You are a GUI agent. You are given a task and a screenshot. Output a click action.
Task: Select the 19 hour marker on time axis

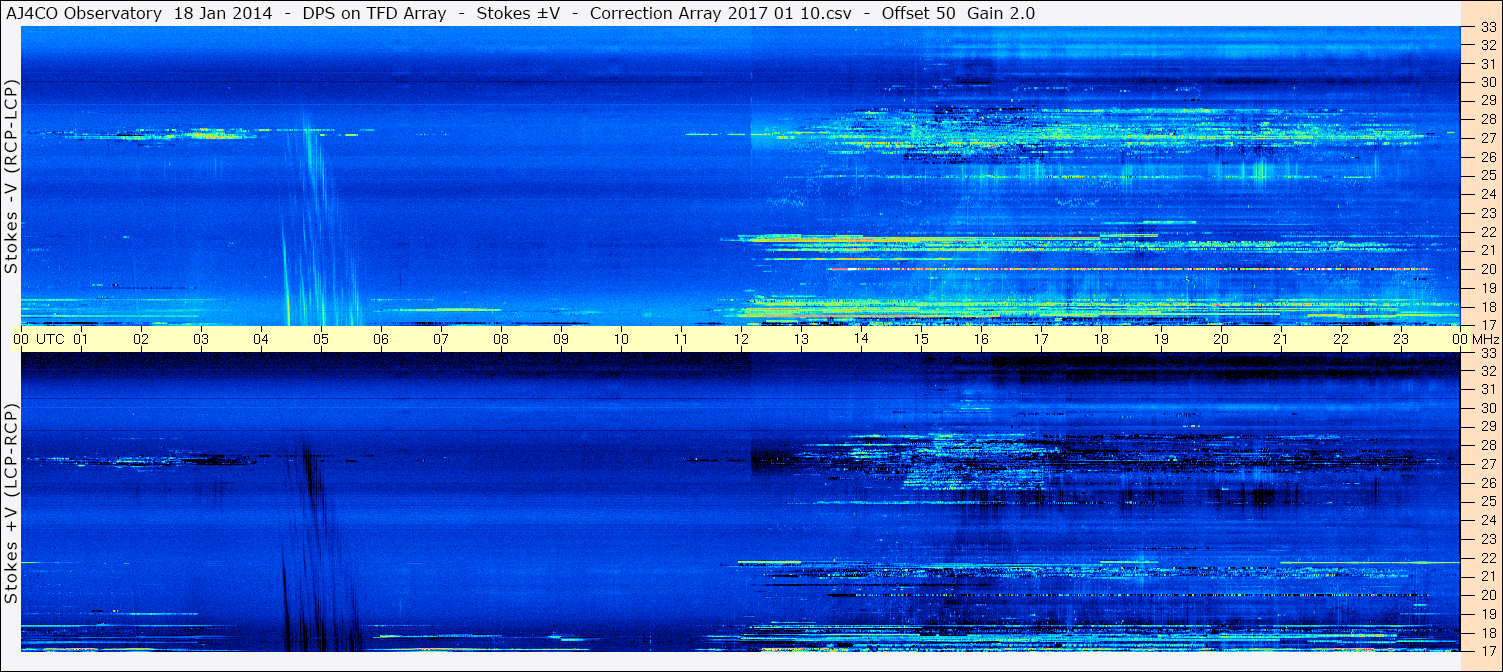(1161, 339)
